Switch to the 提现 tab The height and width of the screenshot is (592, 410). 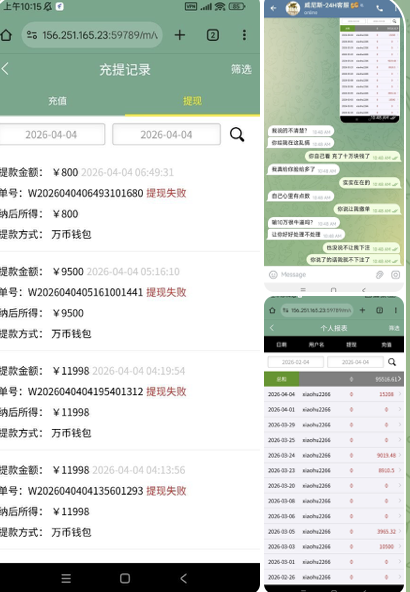[x=193, y=101]
